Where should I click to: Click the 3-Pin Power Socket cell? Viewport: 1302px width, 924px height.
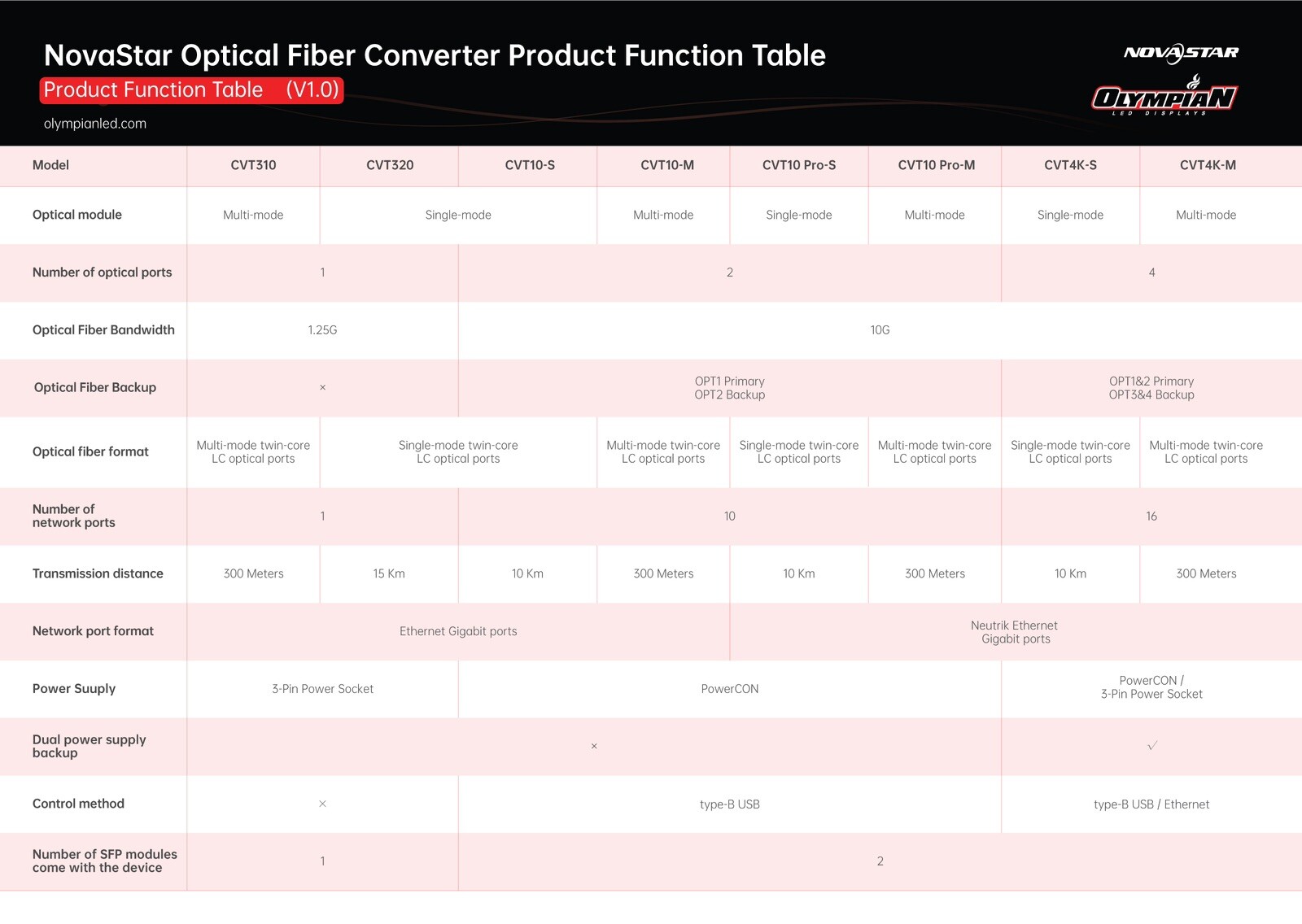(x=322, y=689)
